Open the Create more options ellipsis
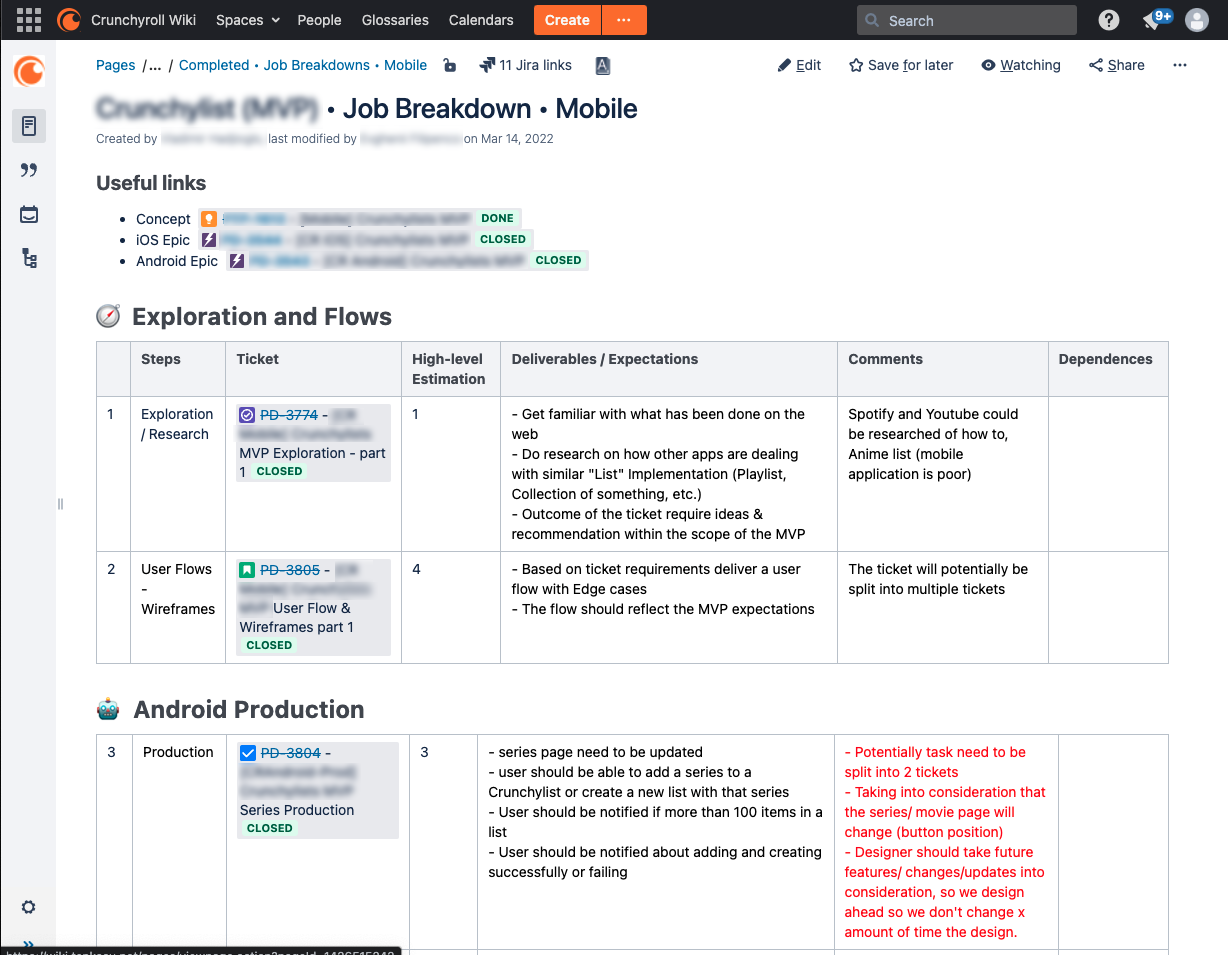Viewport: 1228px width, 955px height. tap(624, 20)
